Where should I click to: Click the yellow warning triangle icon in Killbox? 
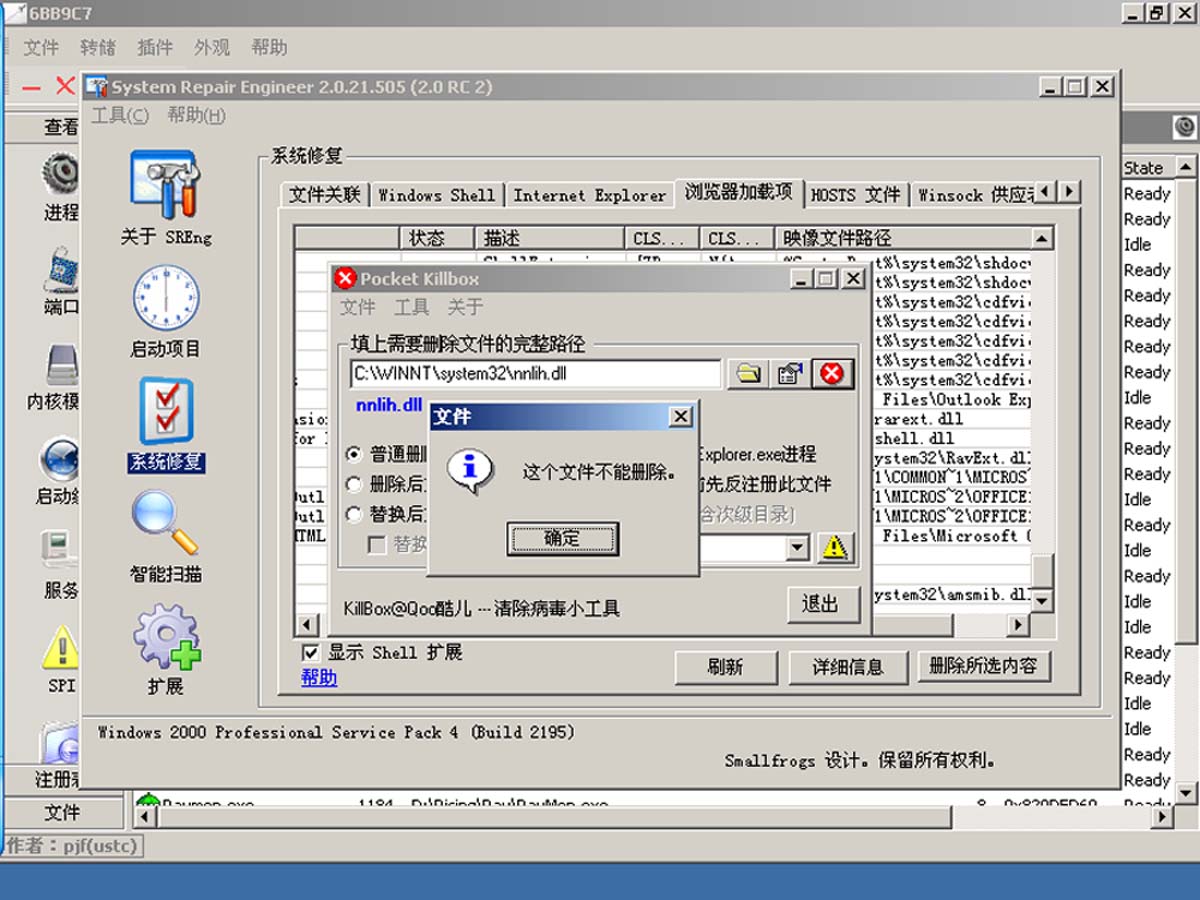pyautogui.click(x=835, y=547)
